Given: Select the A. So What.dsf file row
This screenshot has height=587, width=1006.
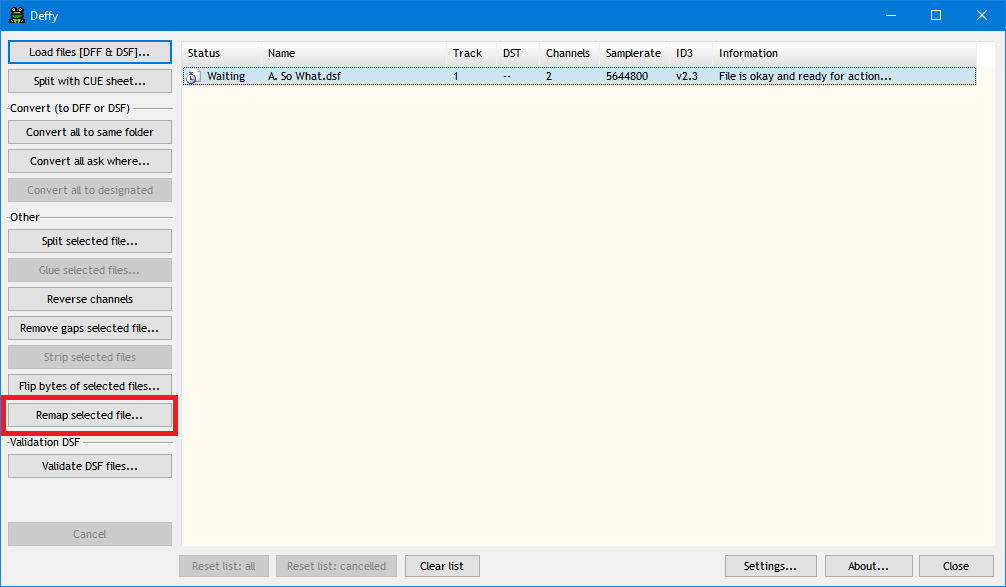Looking at the screenshot, I should (x=304, y=76).
